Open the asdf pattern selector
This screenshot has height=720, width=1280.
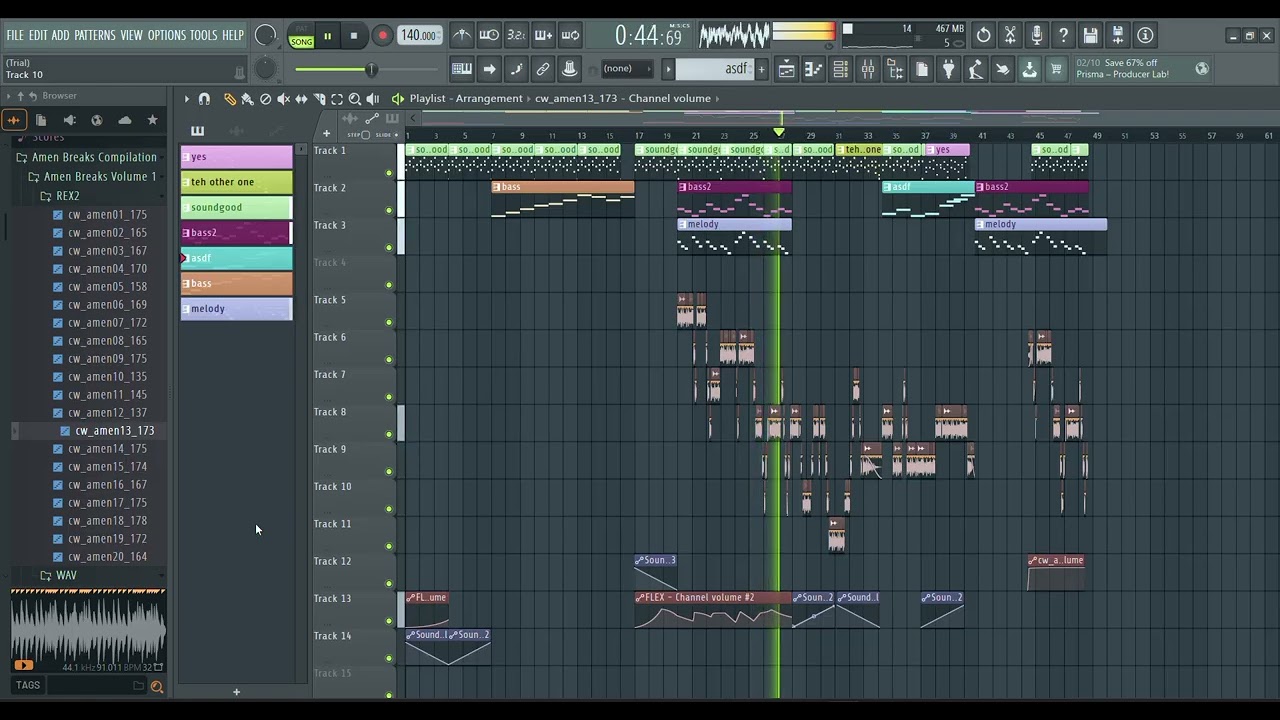coord(715,69)
